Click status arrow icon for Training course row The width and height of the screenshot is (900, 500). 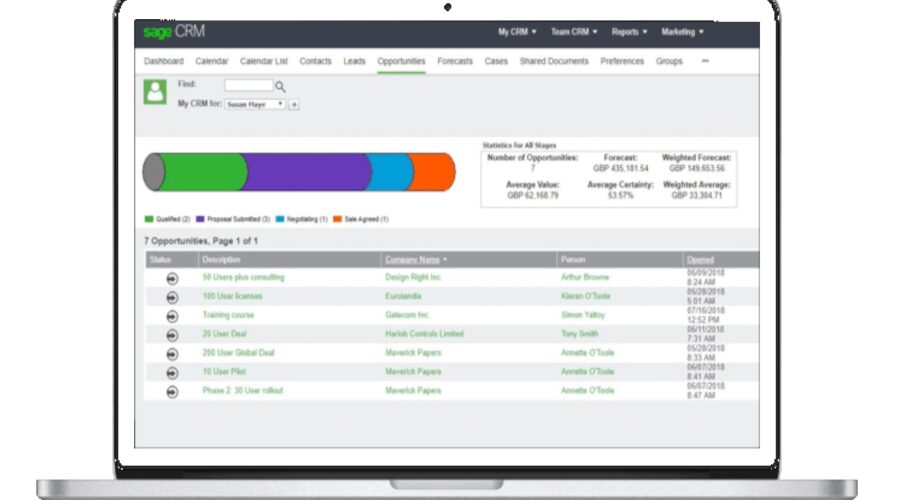coord(172,316)
